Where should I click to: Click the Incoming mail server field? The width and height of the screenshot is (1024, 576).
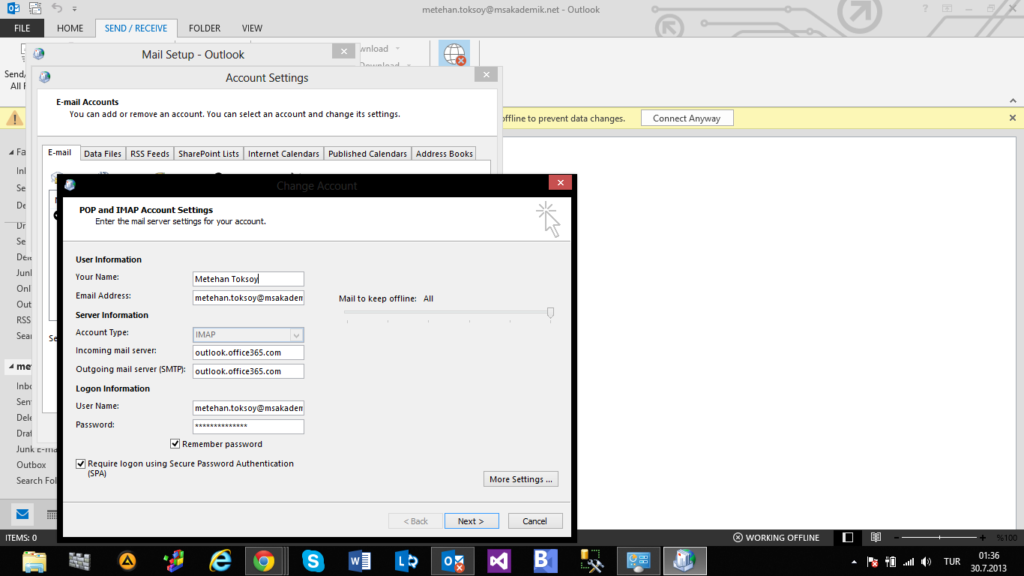point(248,353)
